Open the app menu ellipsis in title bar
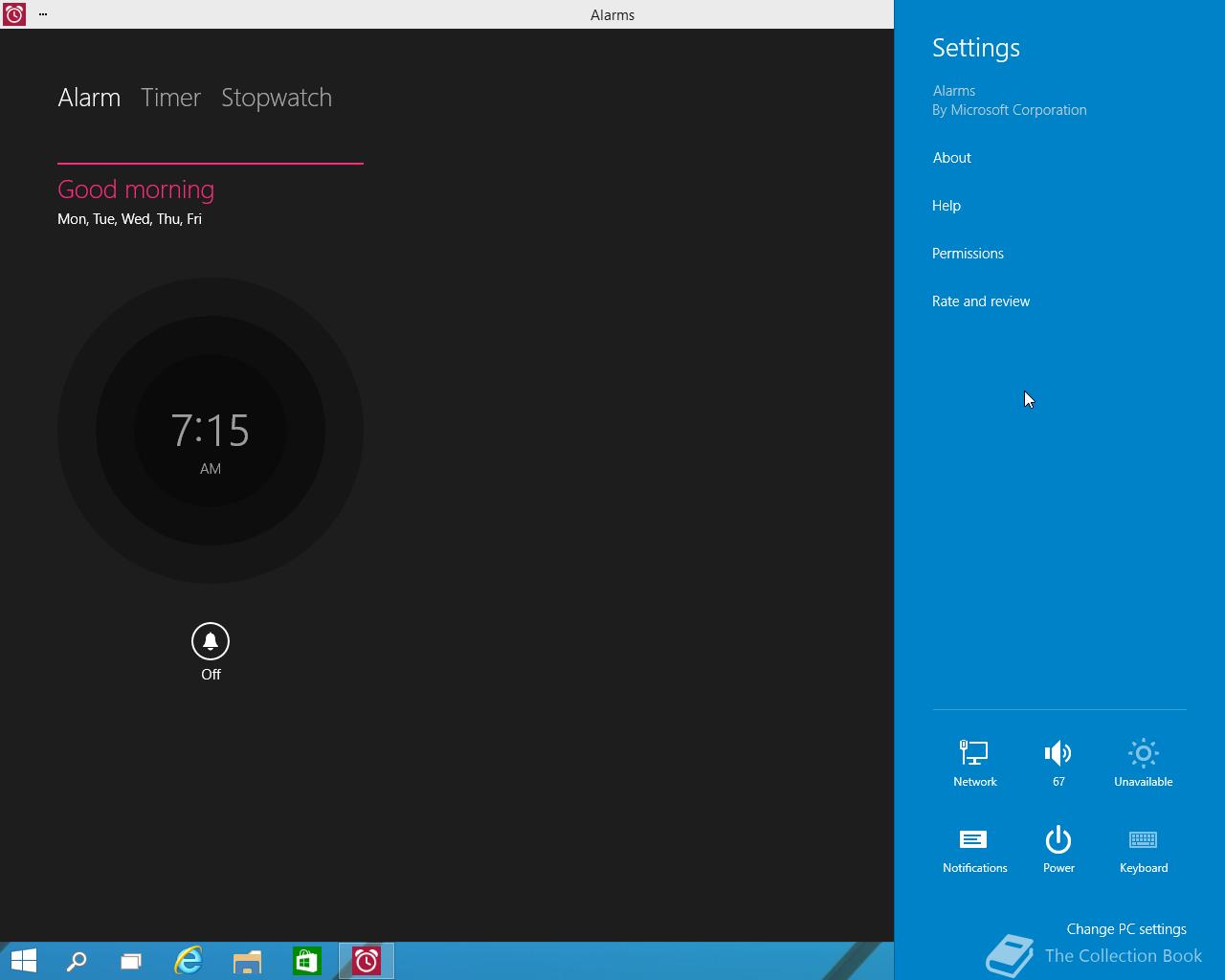This screenshot has height=980, width=1225. (x=43, y=14)
